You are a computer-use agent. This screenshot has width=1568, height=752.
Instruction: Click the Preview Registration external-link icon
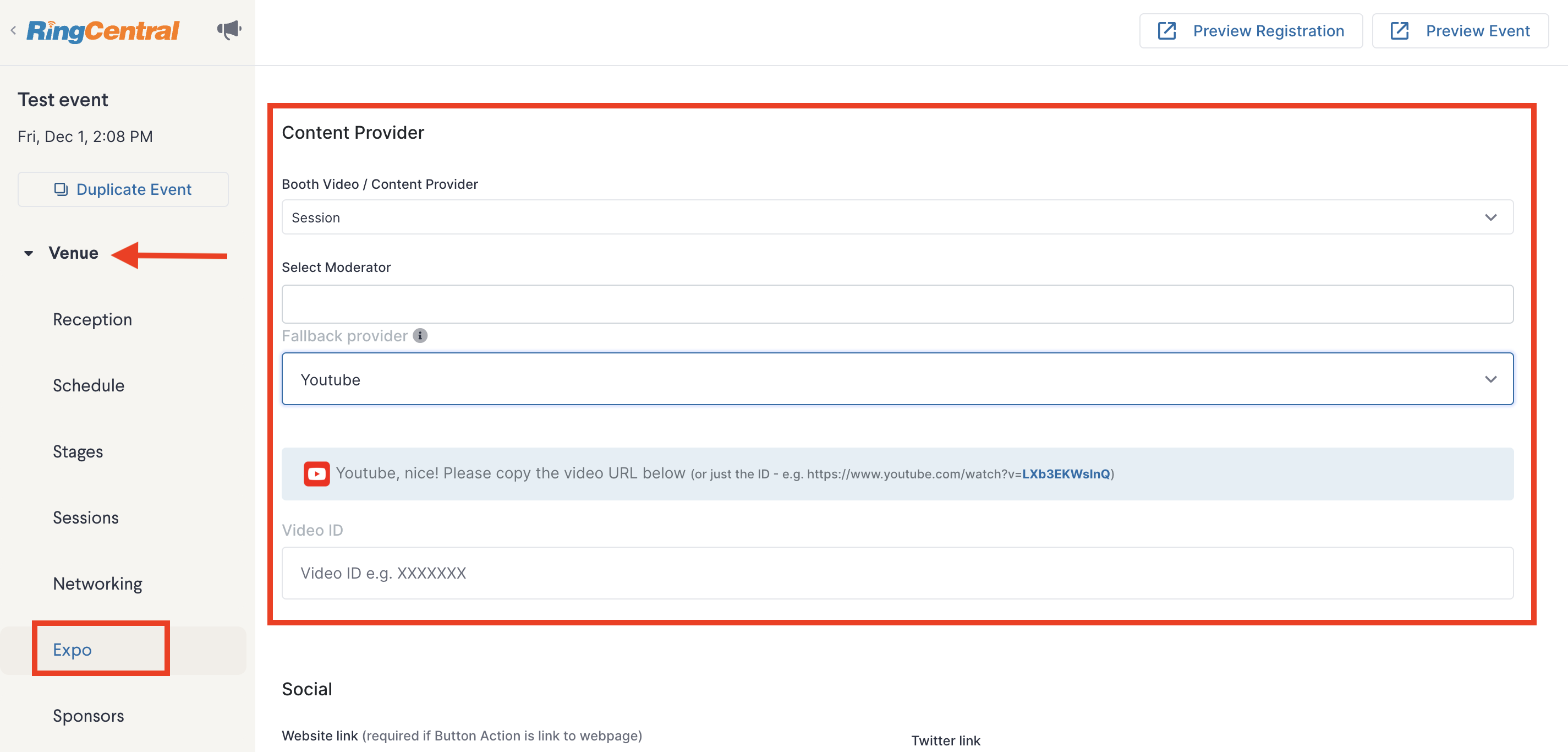tap(1166, 31)
